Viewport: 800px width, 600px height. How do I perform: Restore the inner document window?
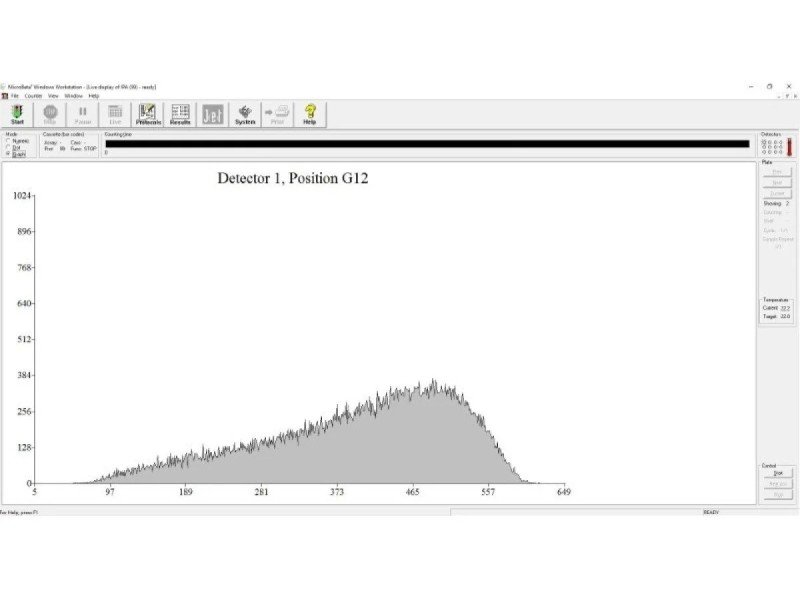[788, 96]
